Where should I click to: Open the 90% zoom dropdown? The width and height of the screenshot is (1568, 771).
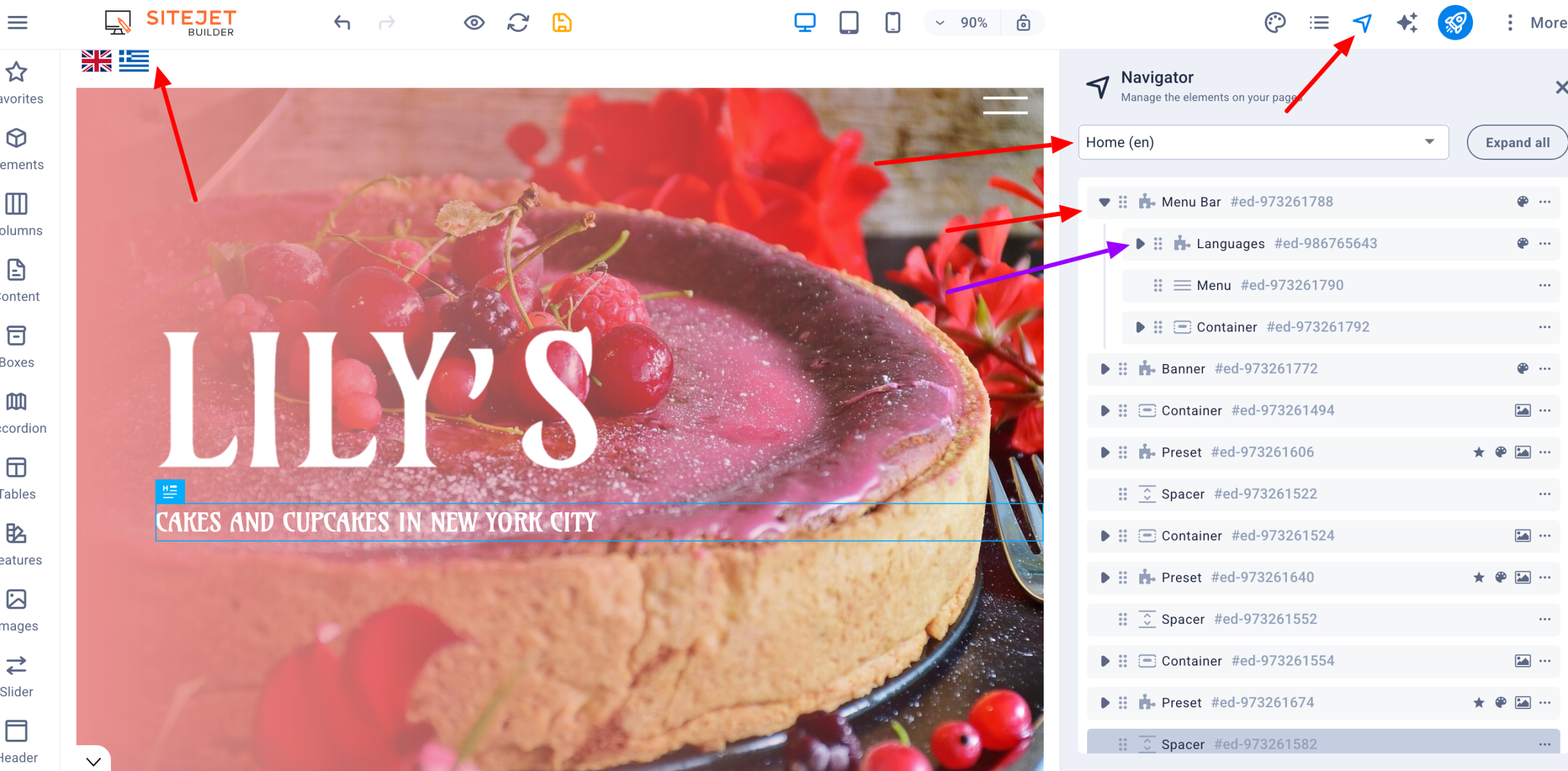pyautogui.click(x=962, y=23)
